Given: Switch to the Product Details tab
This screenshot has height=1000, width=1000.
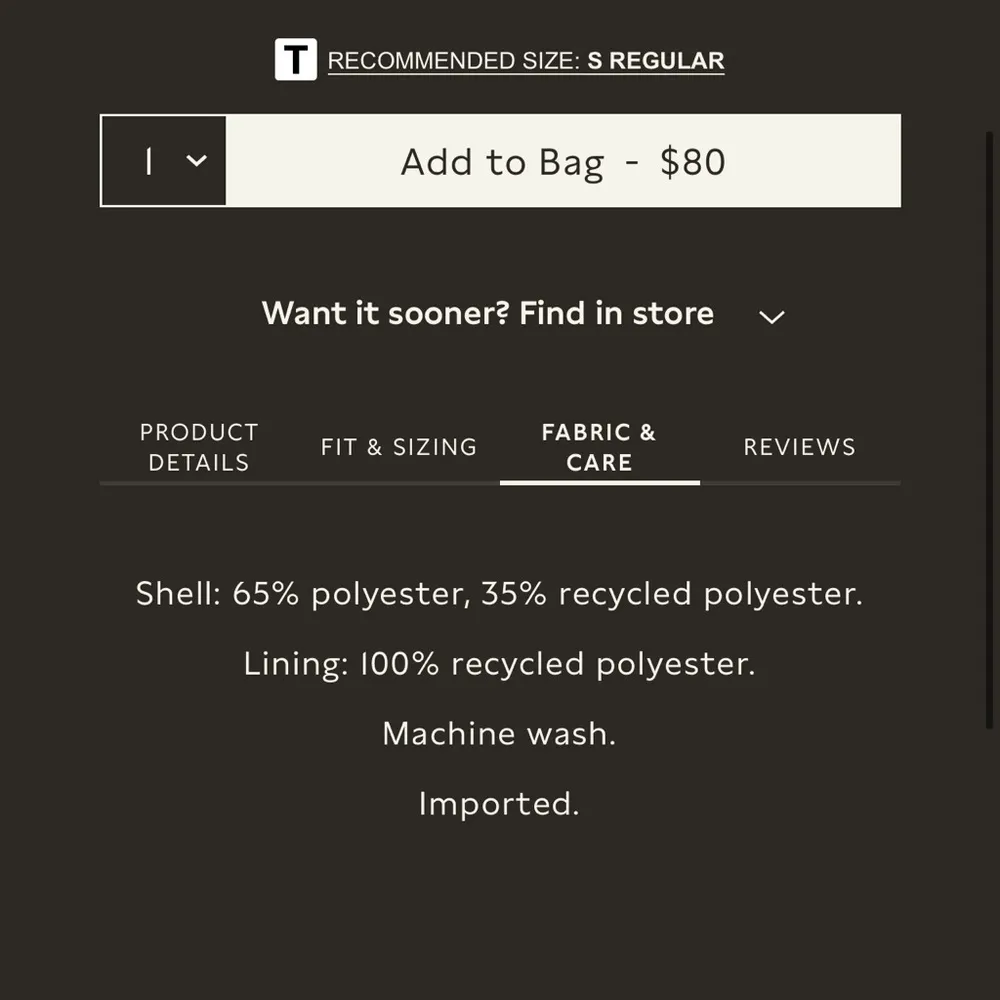Looking at the screenshot, I should click(199, 447).
